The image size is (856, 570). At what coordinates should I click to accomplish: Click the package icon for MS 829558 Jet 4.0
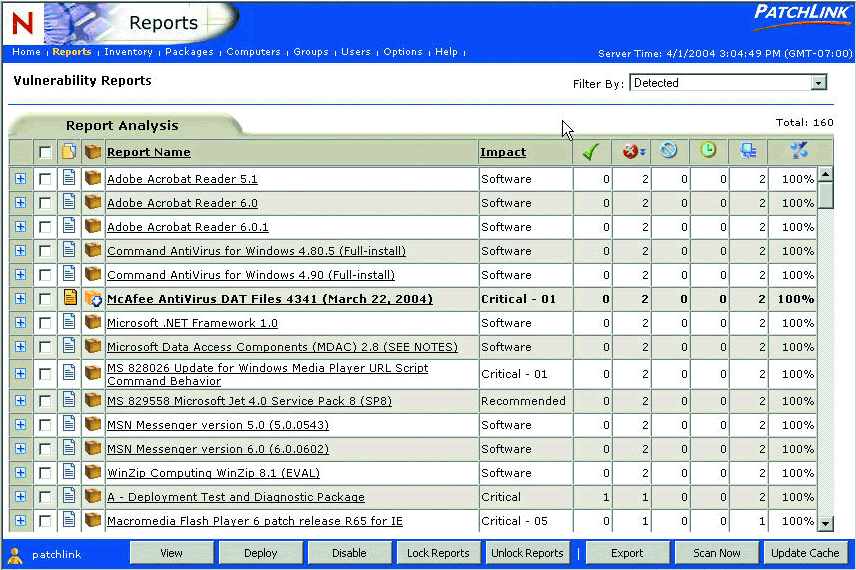coord(93,400)
